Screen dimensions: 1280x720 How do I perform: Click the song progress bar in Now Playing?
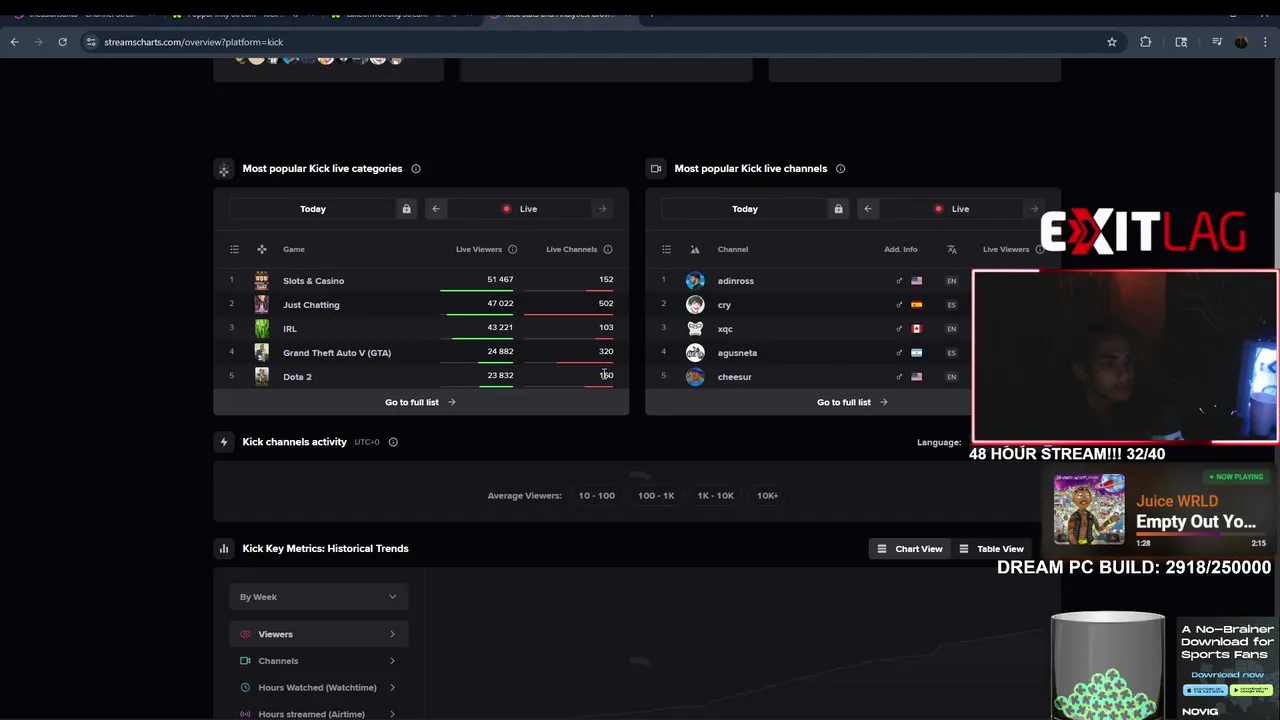point(1201,535)
